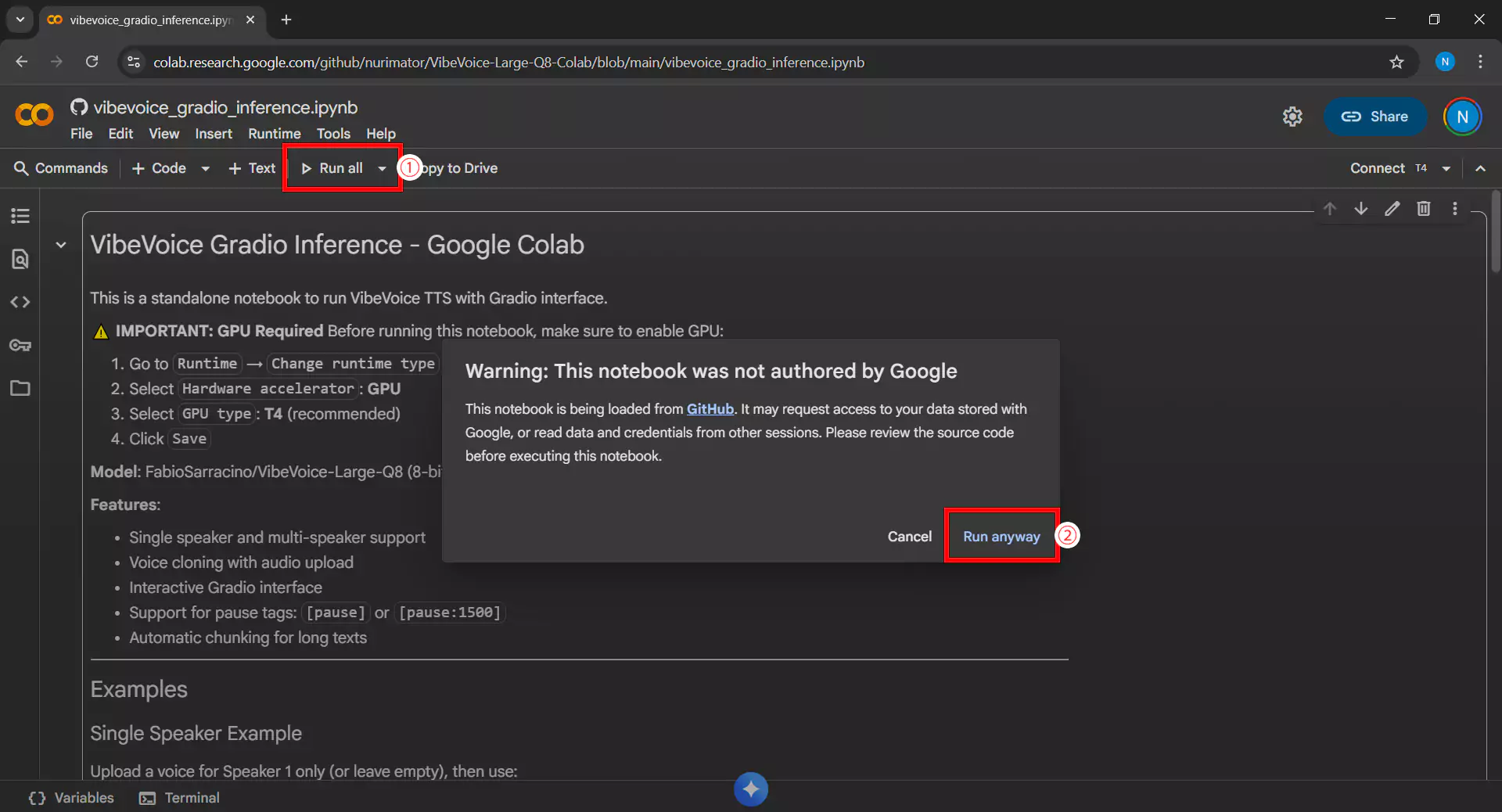Screen dimensions: 1502x812
Task: Delete the cell using the trash icon
Action: click(x=1424, y=209)
